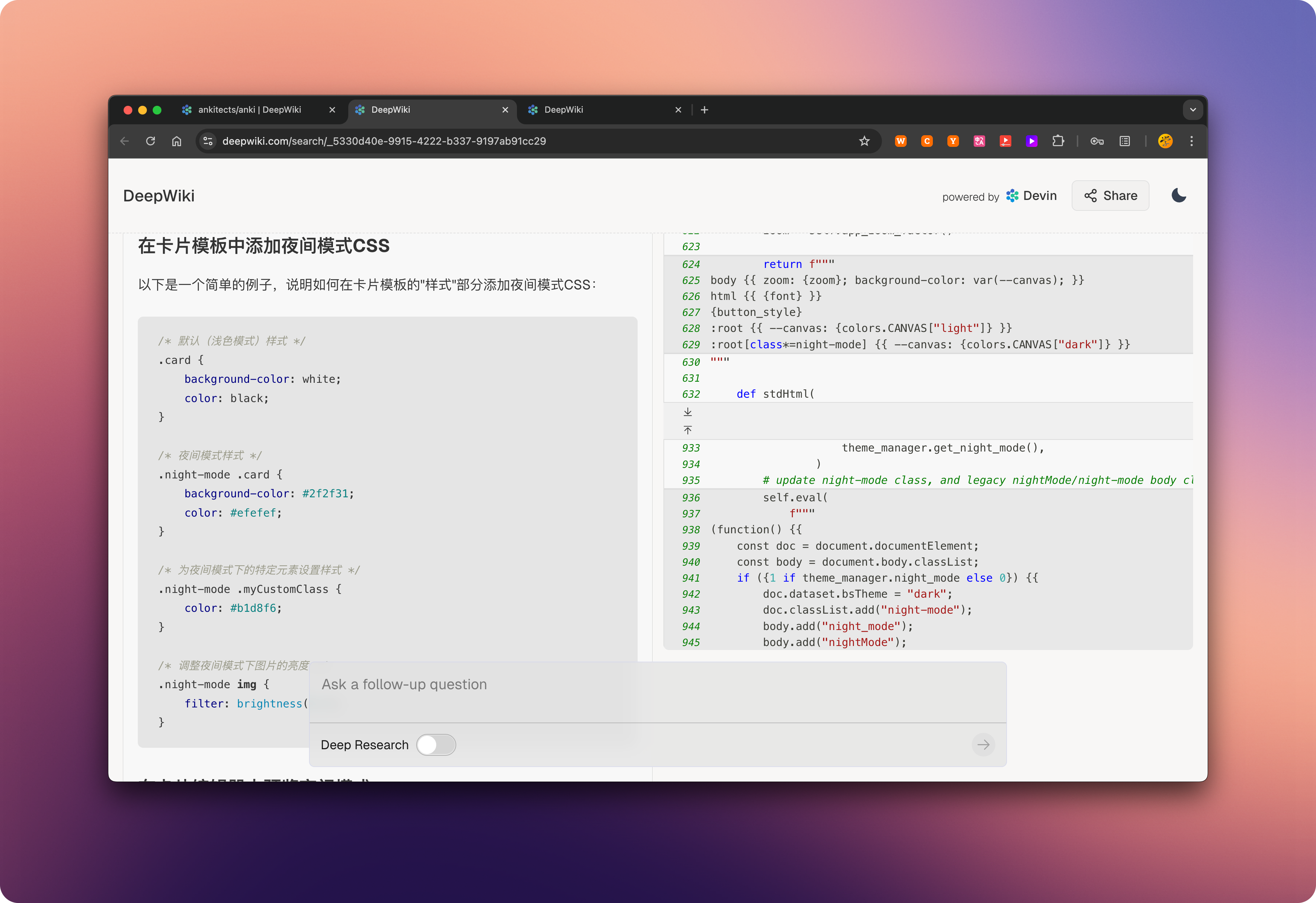This screenshot has height=903, width=1316.
Task: Open the orange C extension
Action: (927, 141)
